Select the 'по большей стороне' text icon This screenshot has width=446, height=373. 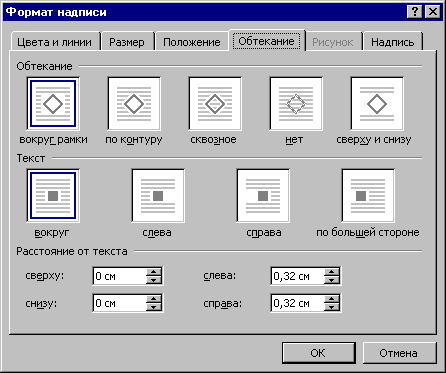click(368, 196)
